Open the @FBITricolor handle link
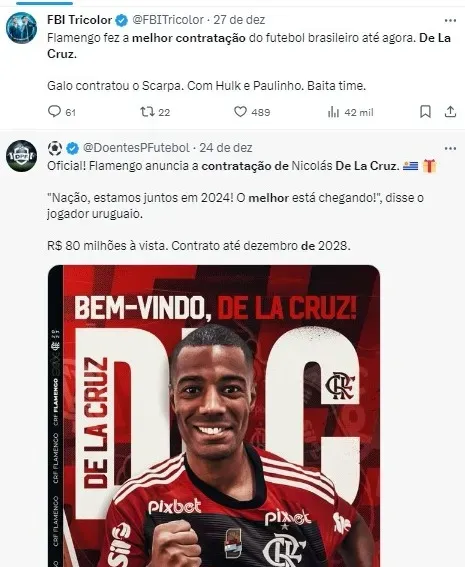This screenshot has height=567, width=465. point(168,20)
